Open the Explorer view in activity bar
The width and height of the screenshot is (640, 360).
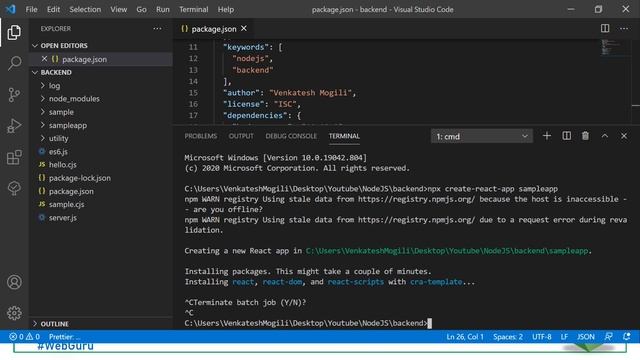pos(14,32)
